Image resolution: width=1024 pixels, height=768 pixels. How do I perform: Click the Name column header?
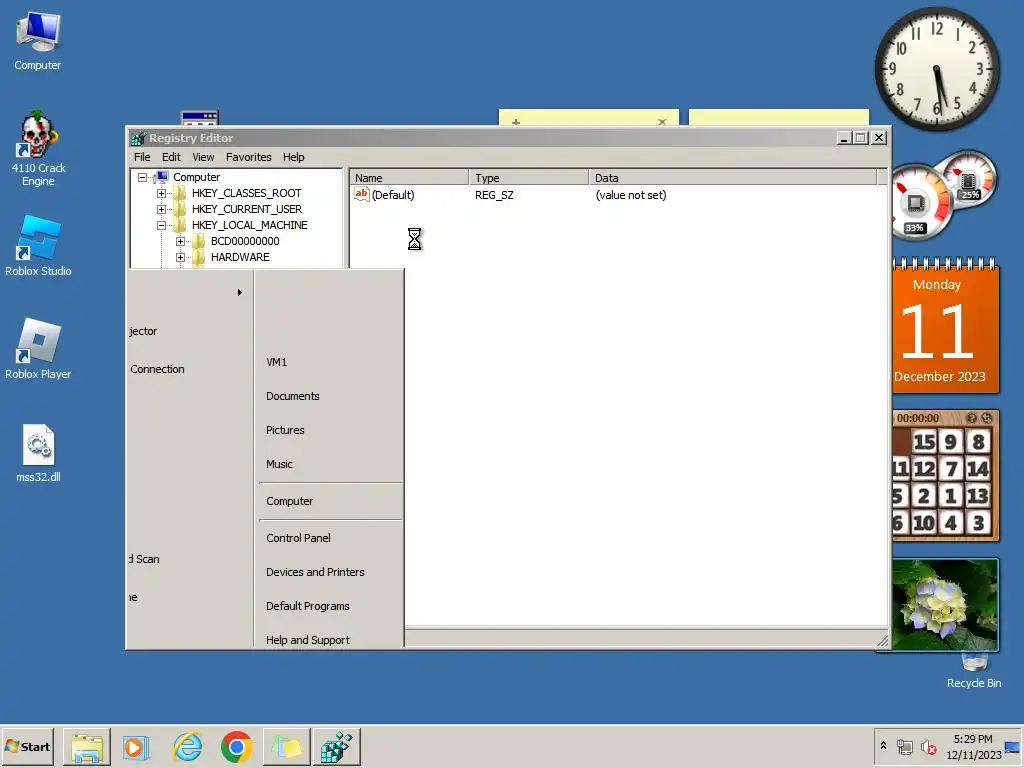(409, 178)
